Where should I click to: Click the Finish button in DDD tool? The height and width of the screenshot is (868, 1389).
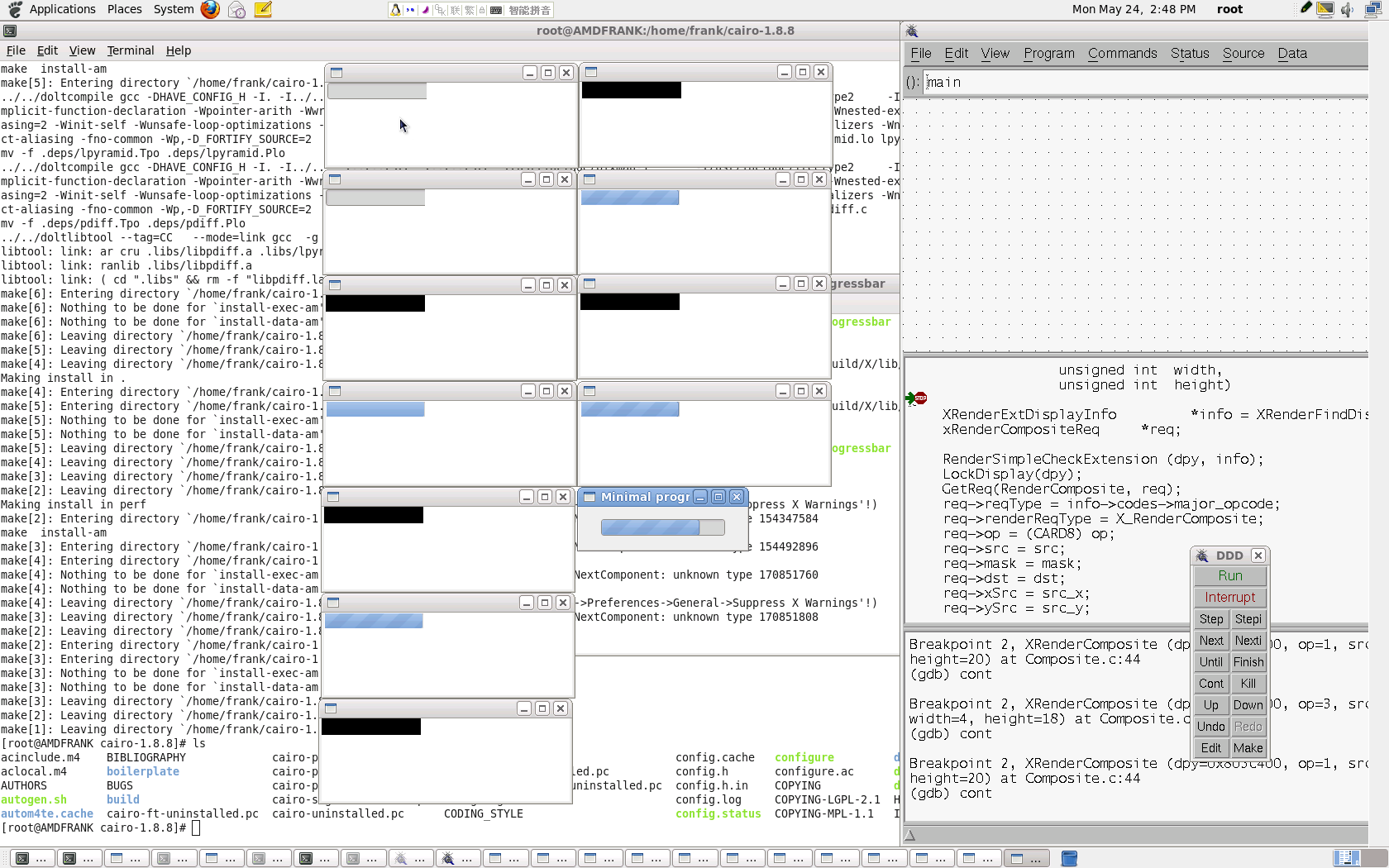pos(1248,662)
